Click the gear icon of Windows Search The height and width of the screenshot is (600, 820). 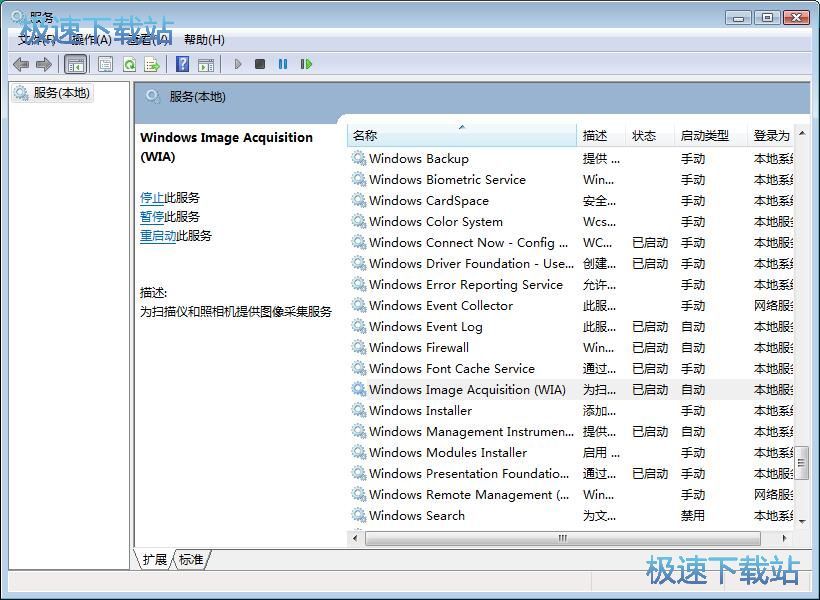tap(359, 515)
